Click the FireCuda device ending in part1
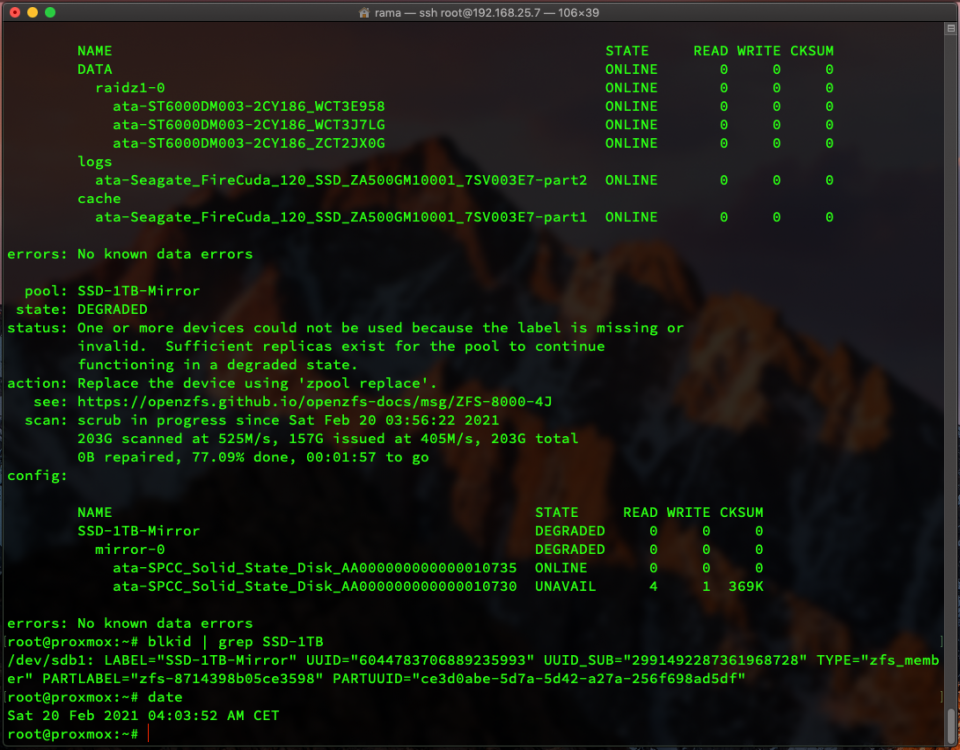The image size is (960, 750). pyautogui.click(x=341, y=217)
